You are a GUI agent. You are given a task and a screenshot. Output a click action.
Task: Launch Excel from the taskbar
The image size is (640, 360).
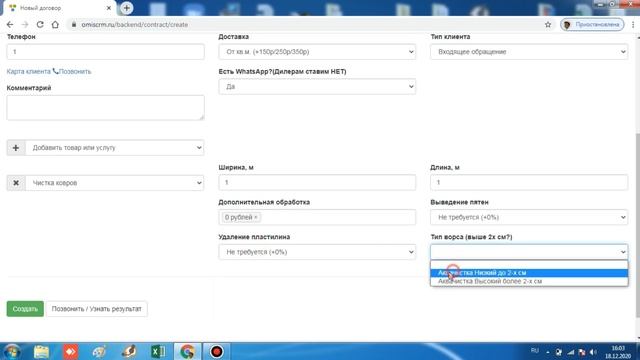coord(158,351)
